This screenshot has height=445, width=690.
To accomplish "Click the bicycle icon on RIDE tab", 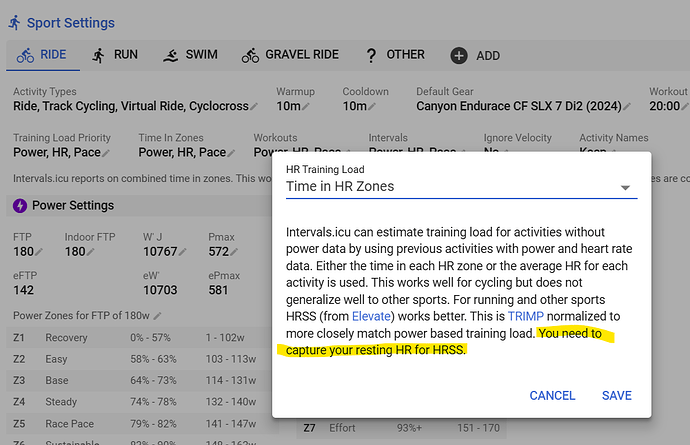I will coord(25,55).
